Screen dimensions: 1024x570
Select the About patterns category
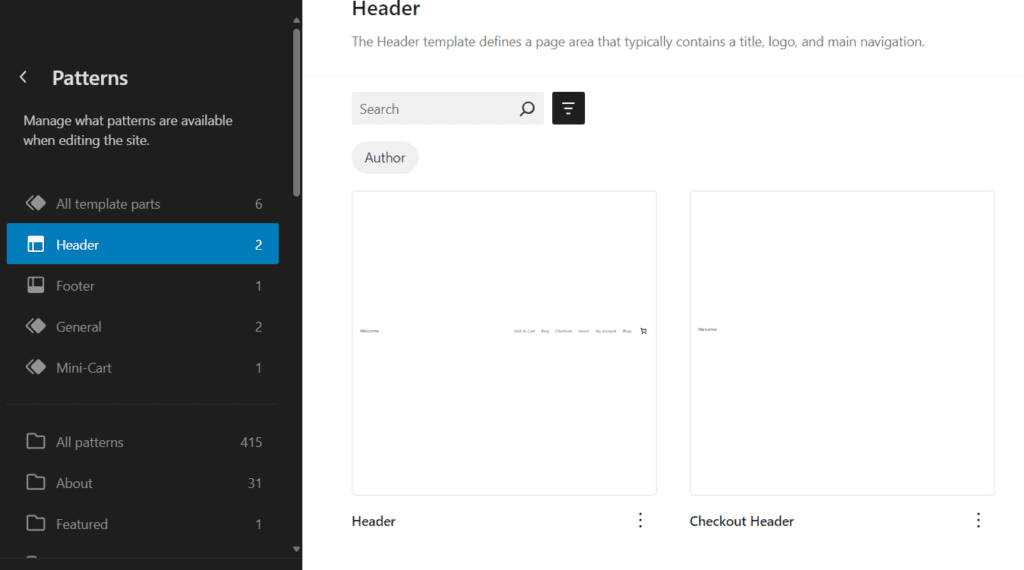pyautogui.click(x=143, y=483)
